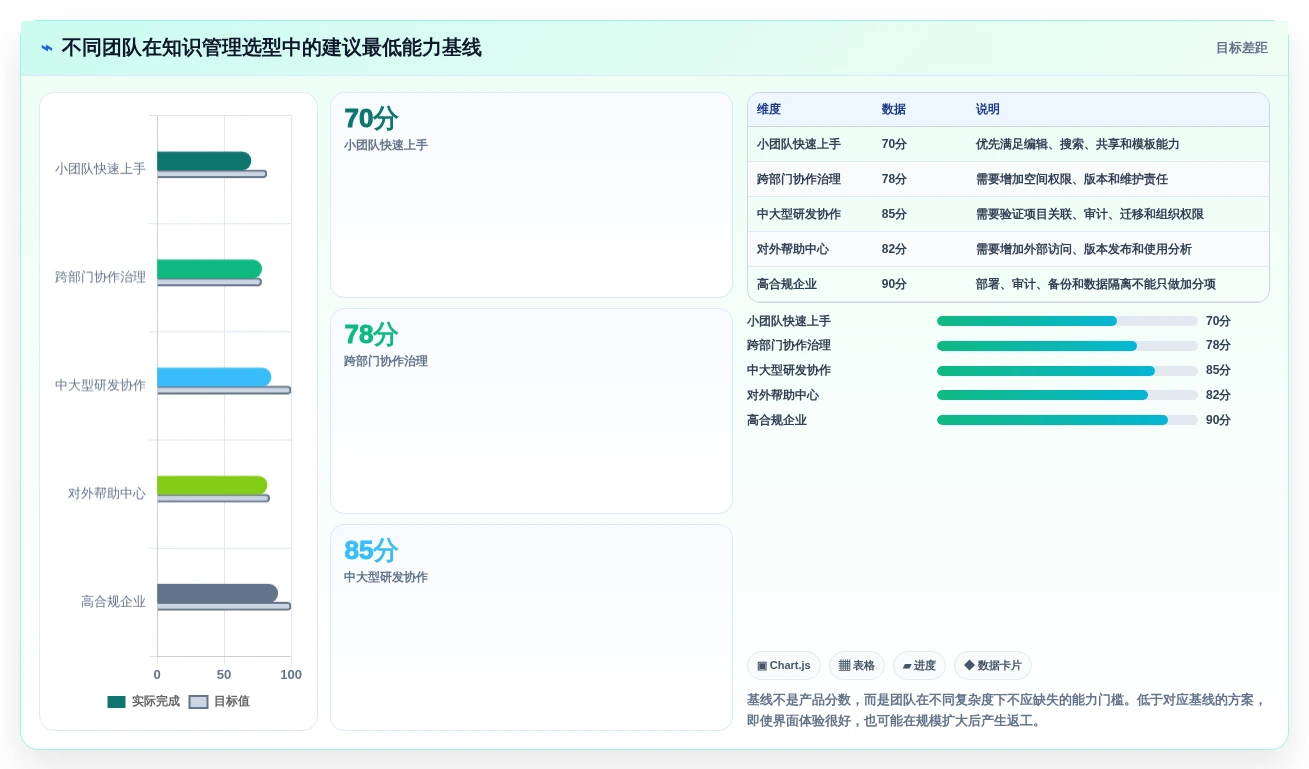Click the 对外帮助中心 lime bar in chart
Screen dimensions: 1309x769
tap(212, 485)
